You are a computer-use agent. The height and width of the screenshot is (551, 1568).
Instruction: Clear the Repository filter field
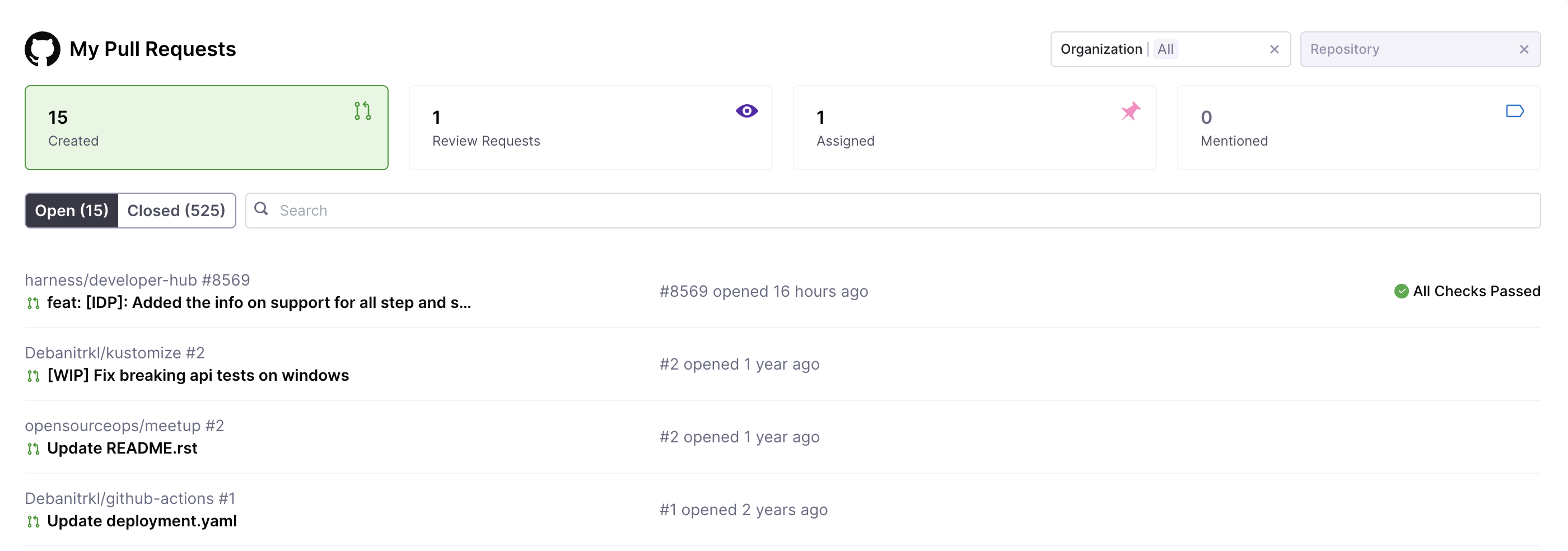1524,49
